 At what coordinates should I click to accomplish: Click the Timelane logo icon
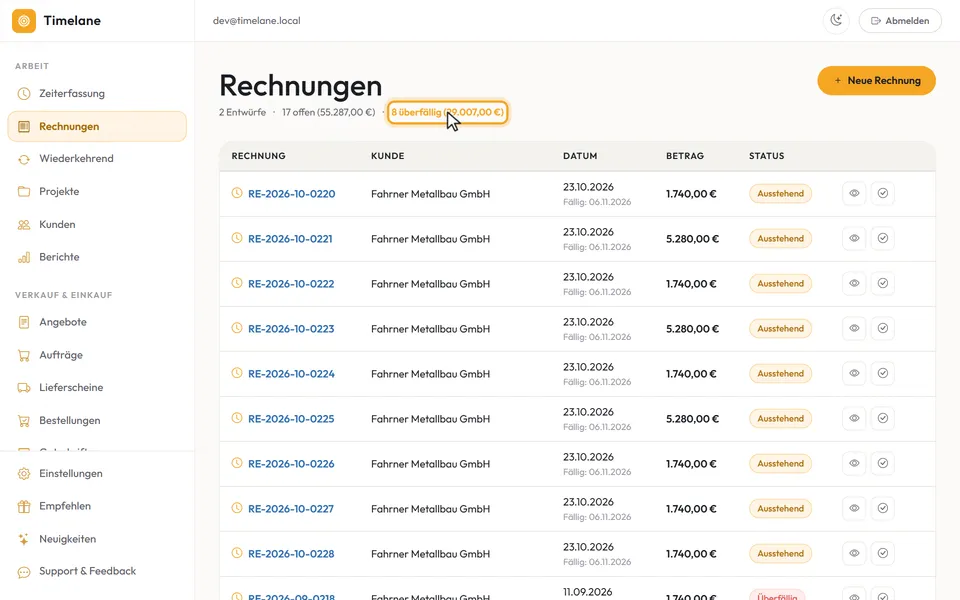click(x=24, y=21)
